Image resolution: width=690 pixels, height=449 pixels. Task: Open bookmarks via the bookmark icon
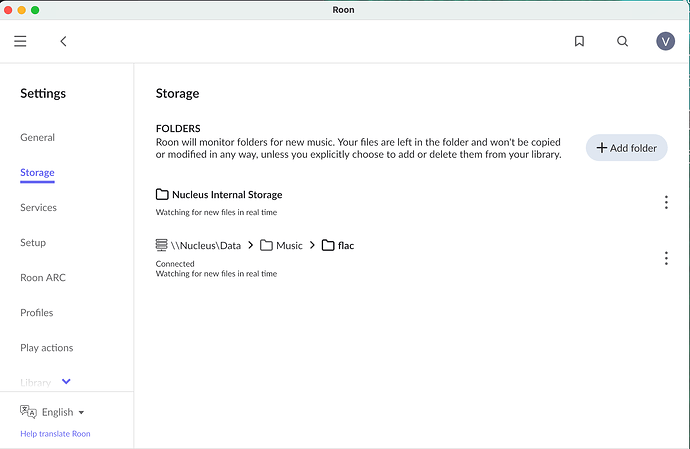pyautogui.click(x=580, y=41)
